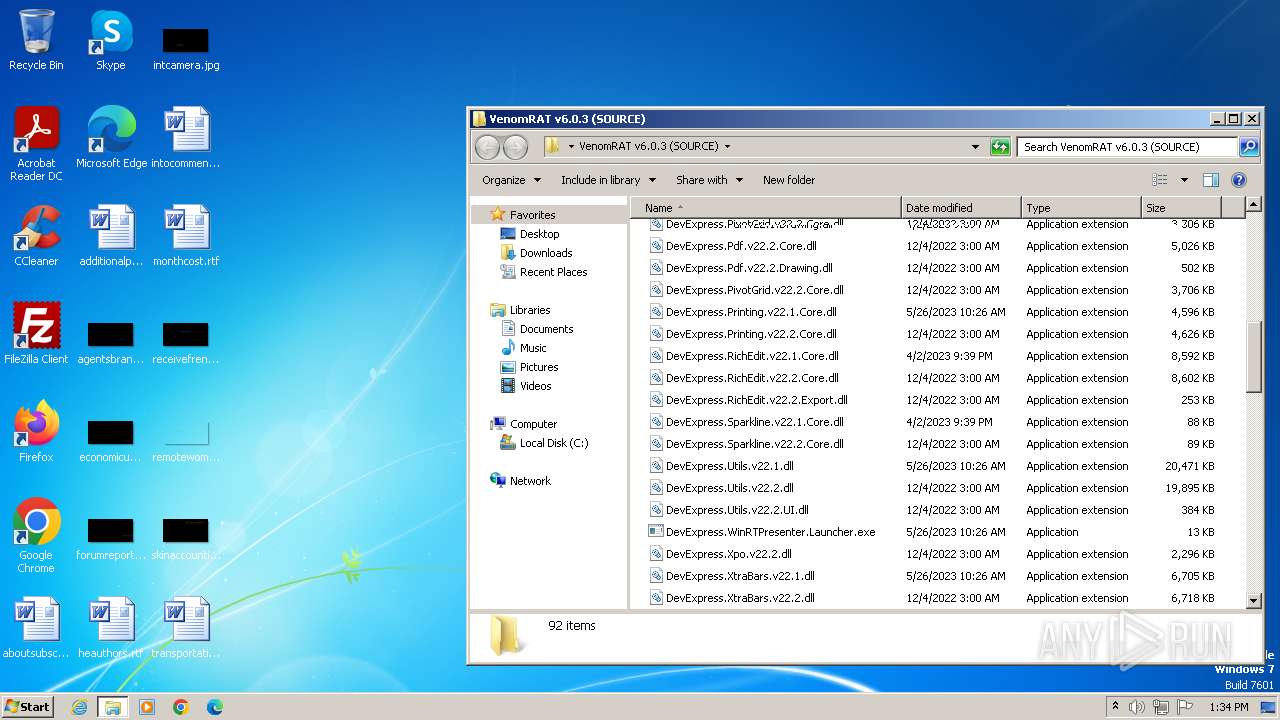Select Libraries in navigation pane

click(x=530, y=310)
